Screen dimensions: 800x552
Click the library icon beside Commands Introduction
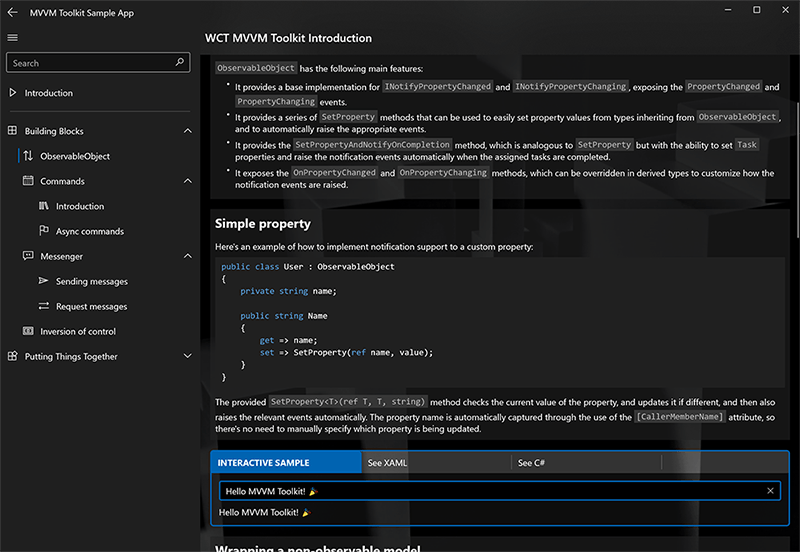[44, 206]
